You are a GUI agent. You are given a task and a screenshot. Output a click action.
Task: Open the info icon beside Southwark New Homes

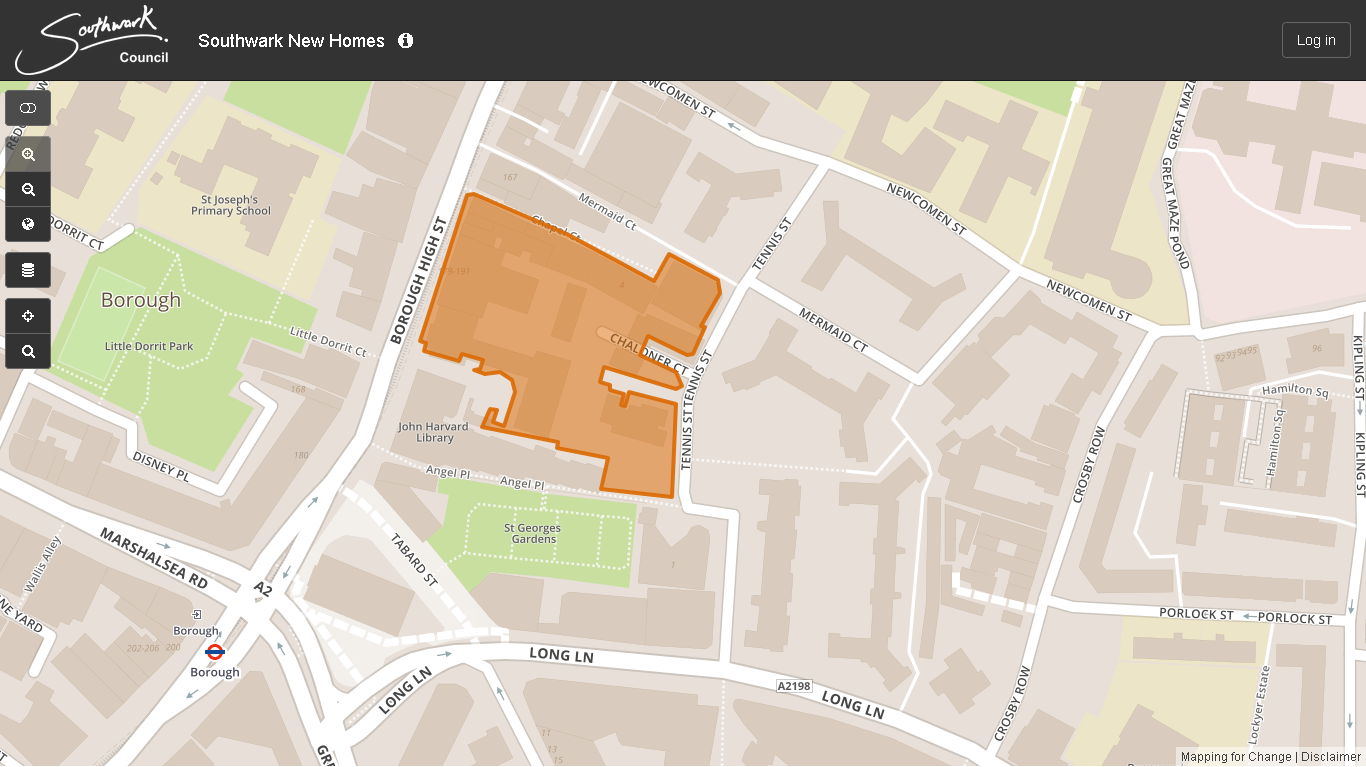click(405, 41)
